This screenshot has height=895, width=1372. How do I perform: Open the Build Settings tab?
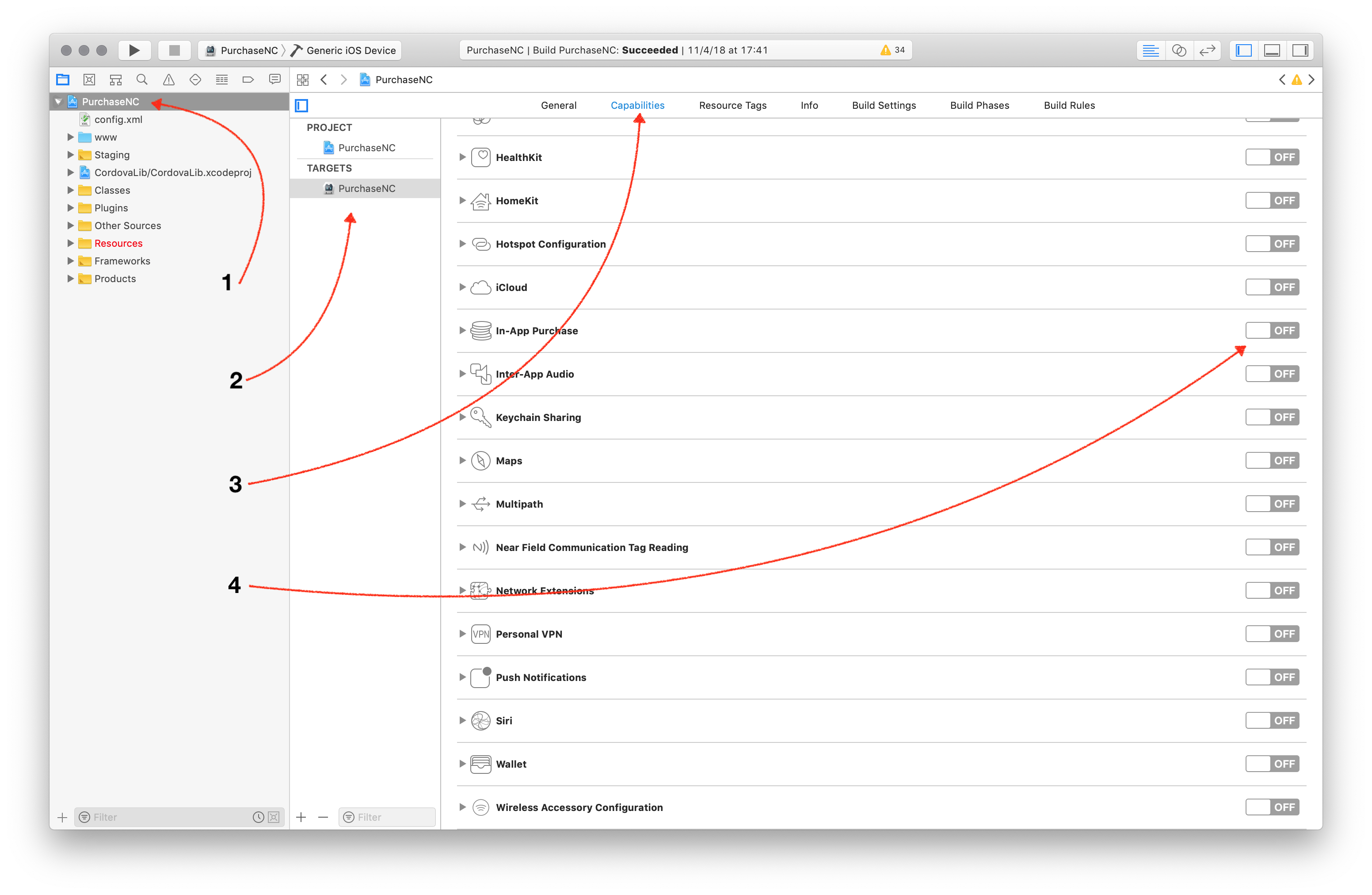tap(884, 106)
